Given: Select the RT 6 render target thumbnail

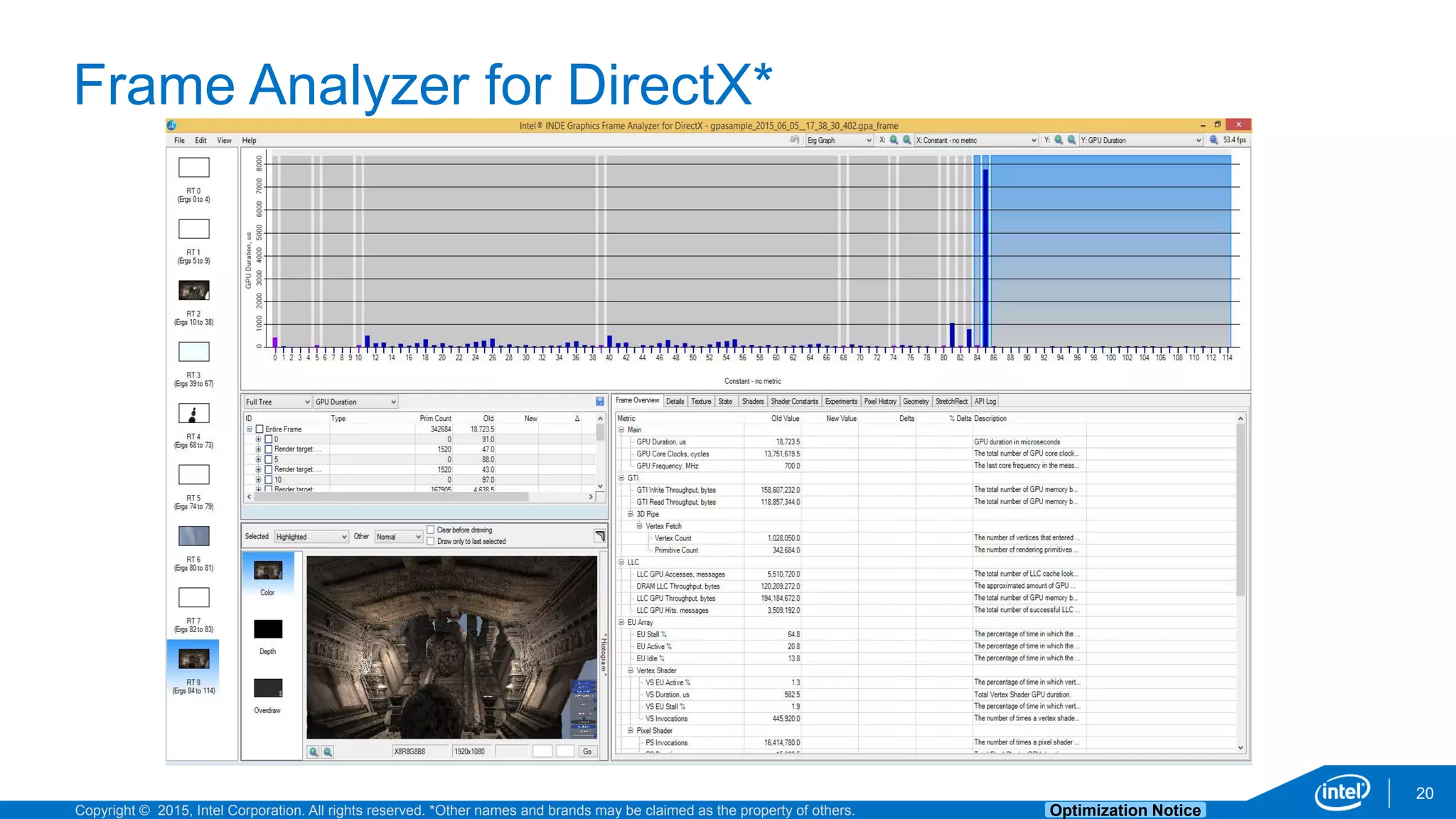Looking at the screenshot, I should [x=193, y=535].
